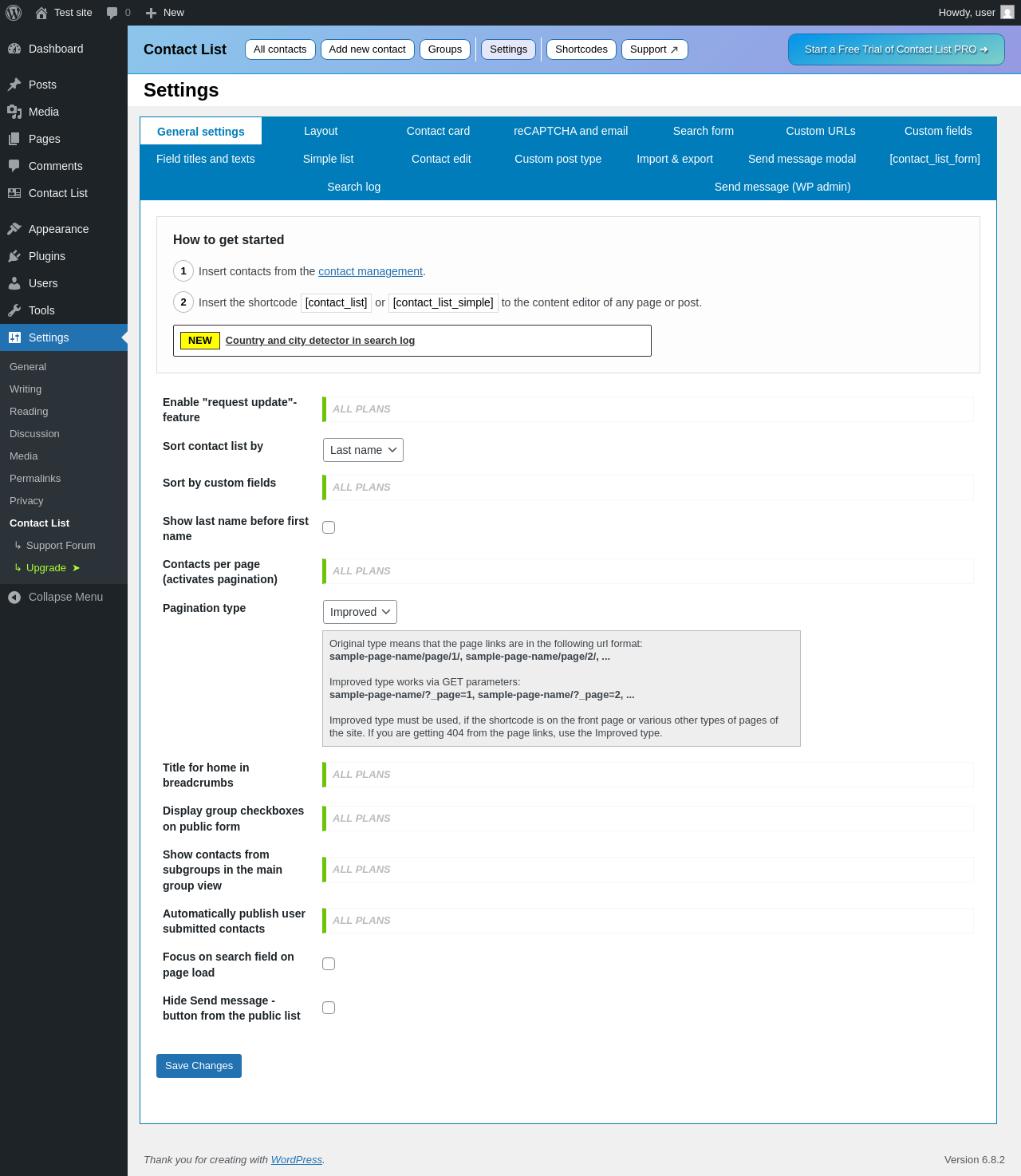The width and height of the screenshot is (1021, 1176).
Task: Click the Plugins plug icon
Action: pos(14,256)
